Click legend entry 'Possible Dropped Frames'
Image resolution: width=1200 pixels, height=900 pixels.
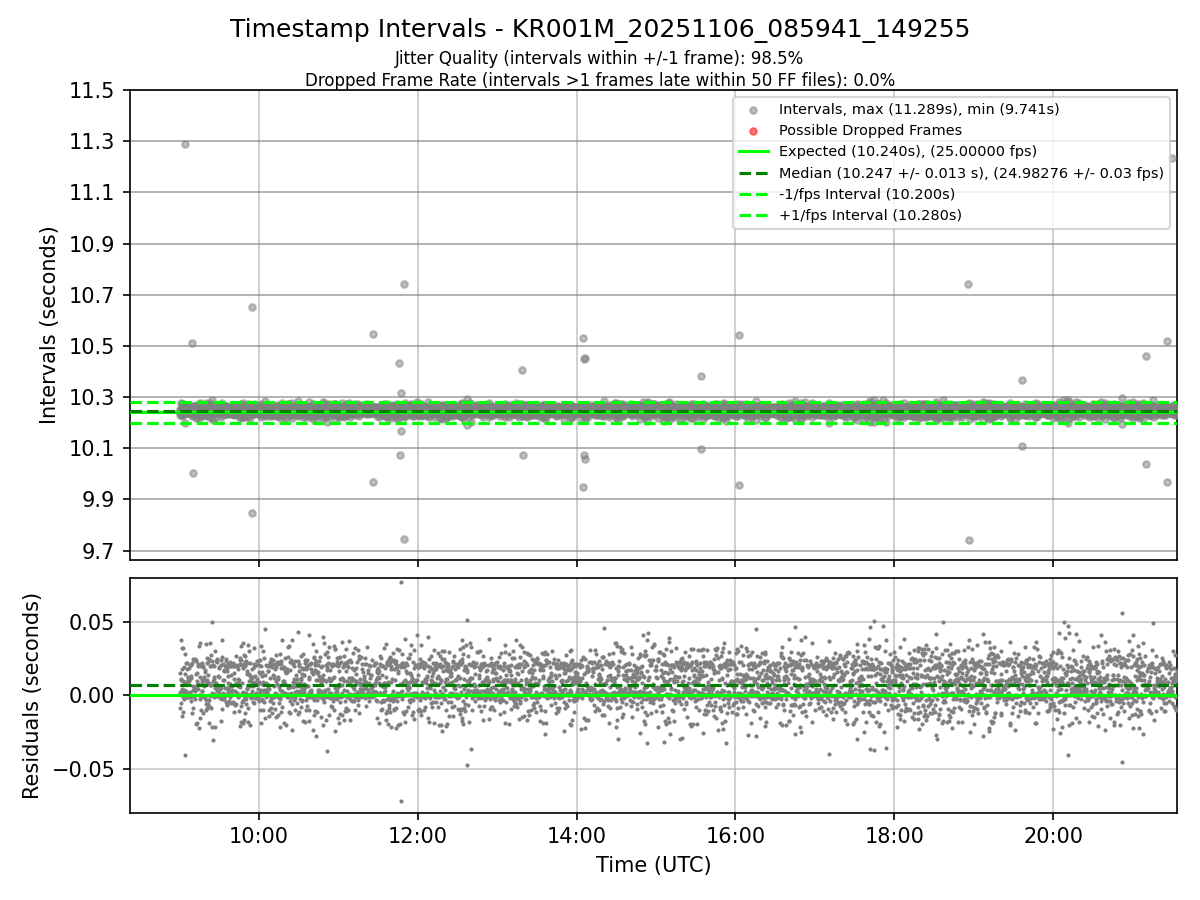(870, 130)
